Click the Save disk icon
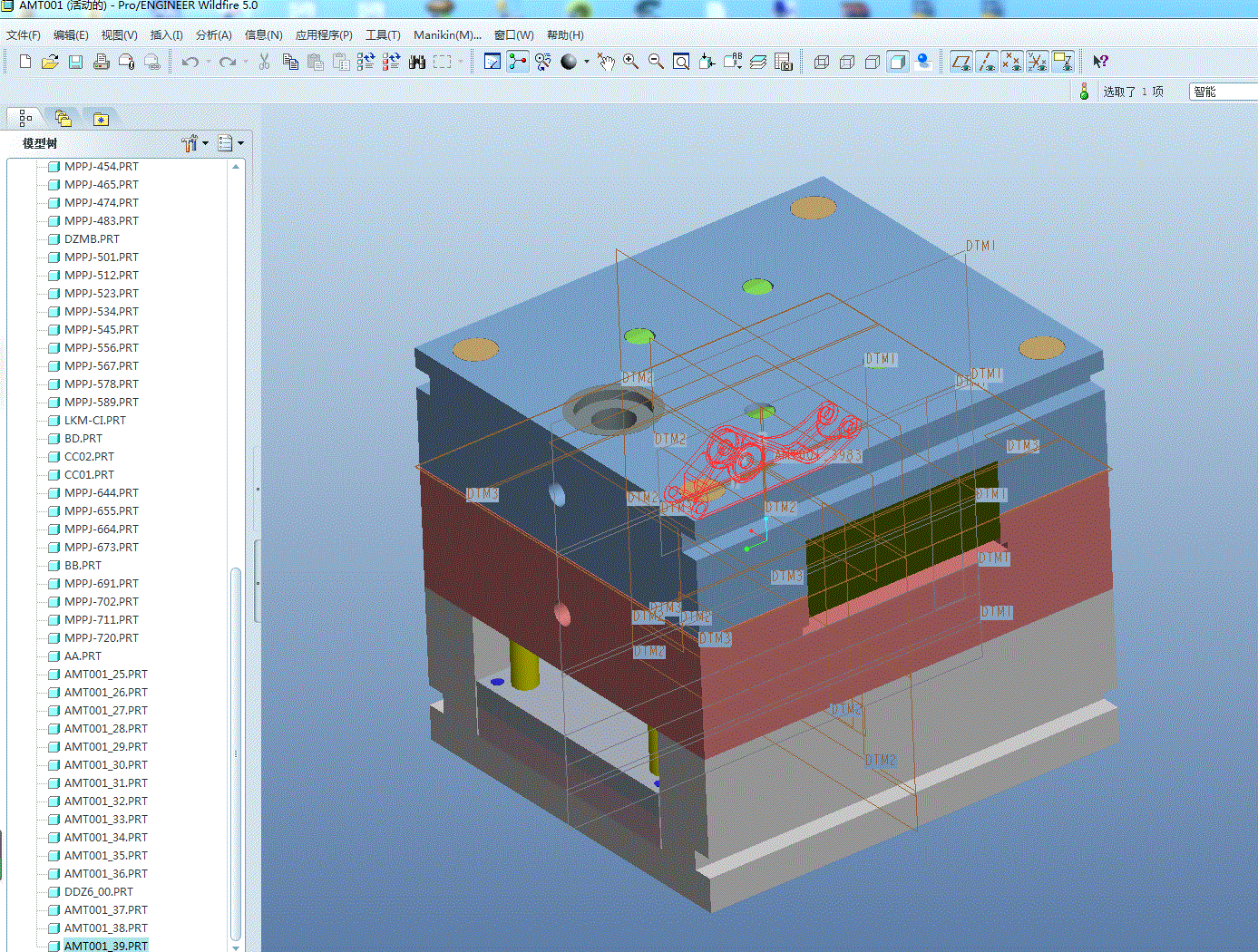1258x952 pixels. 76,62
